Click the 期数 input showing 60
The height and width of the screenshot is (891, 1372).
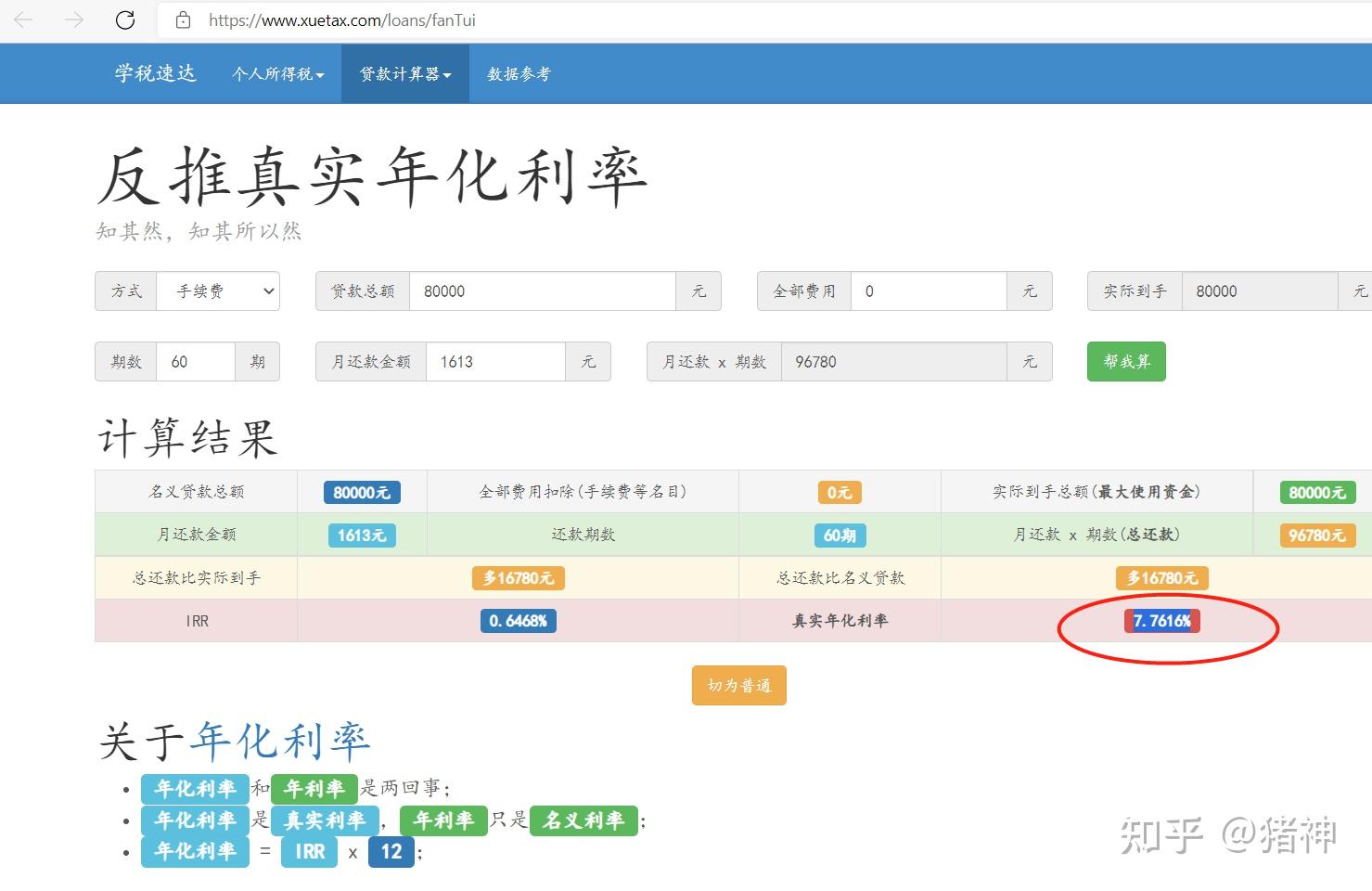click(x=195, y=361)
